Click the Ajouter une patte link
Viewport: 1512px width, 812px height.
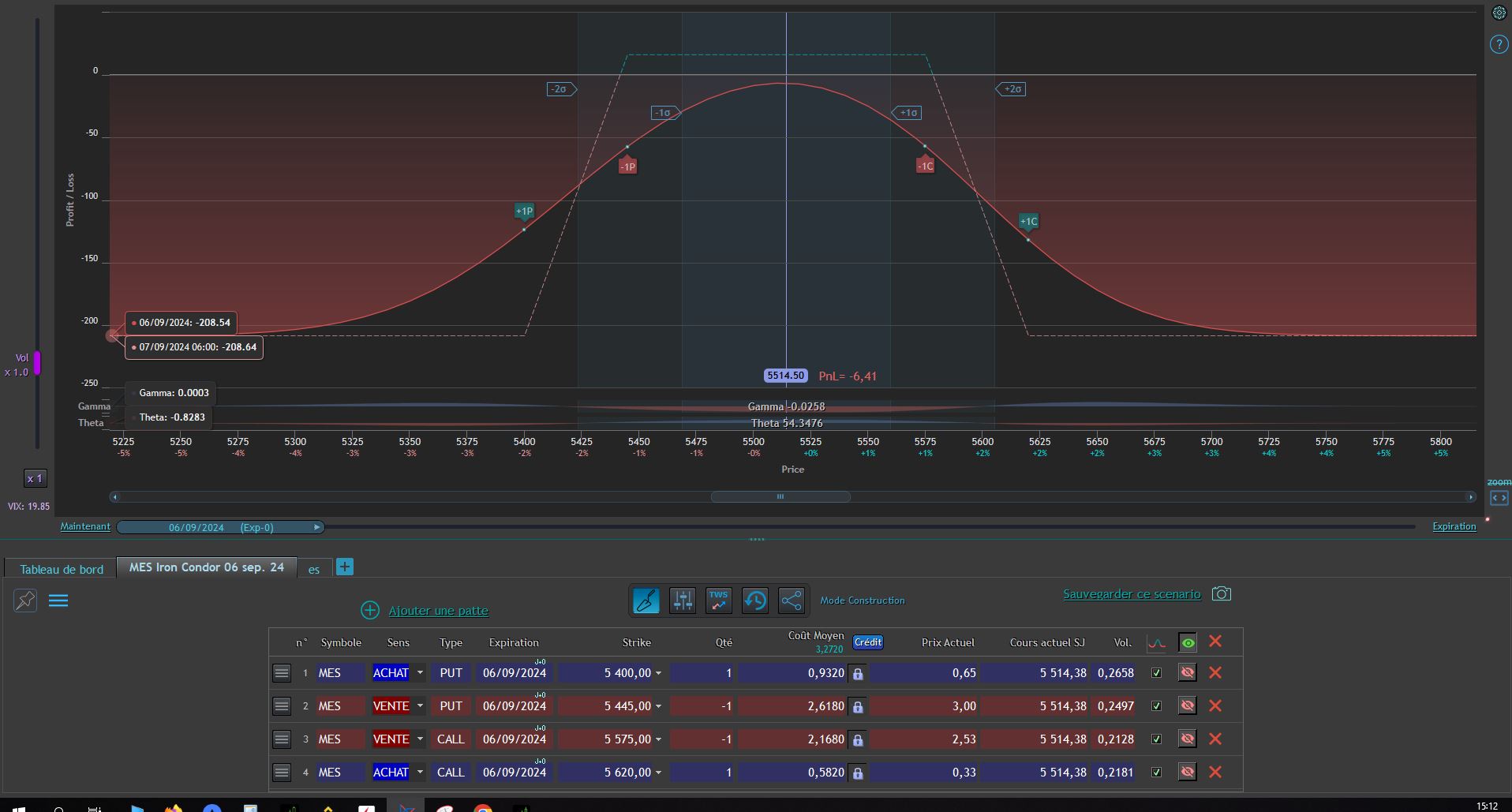tap(438, 611)
